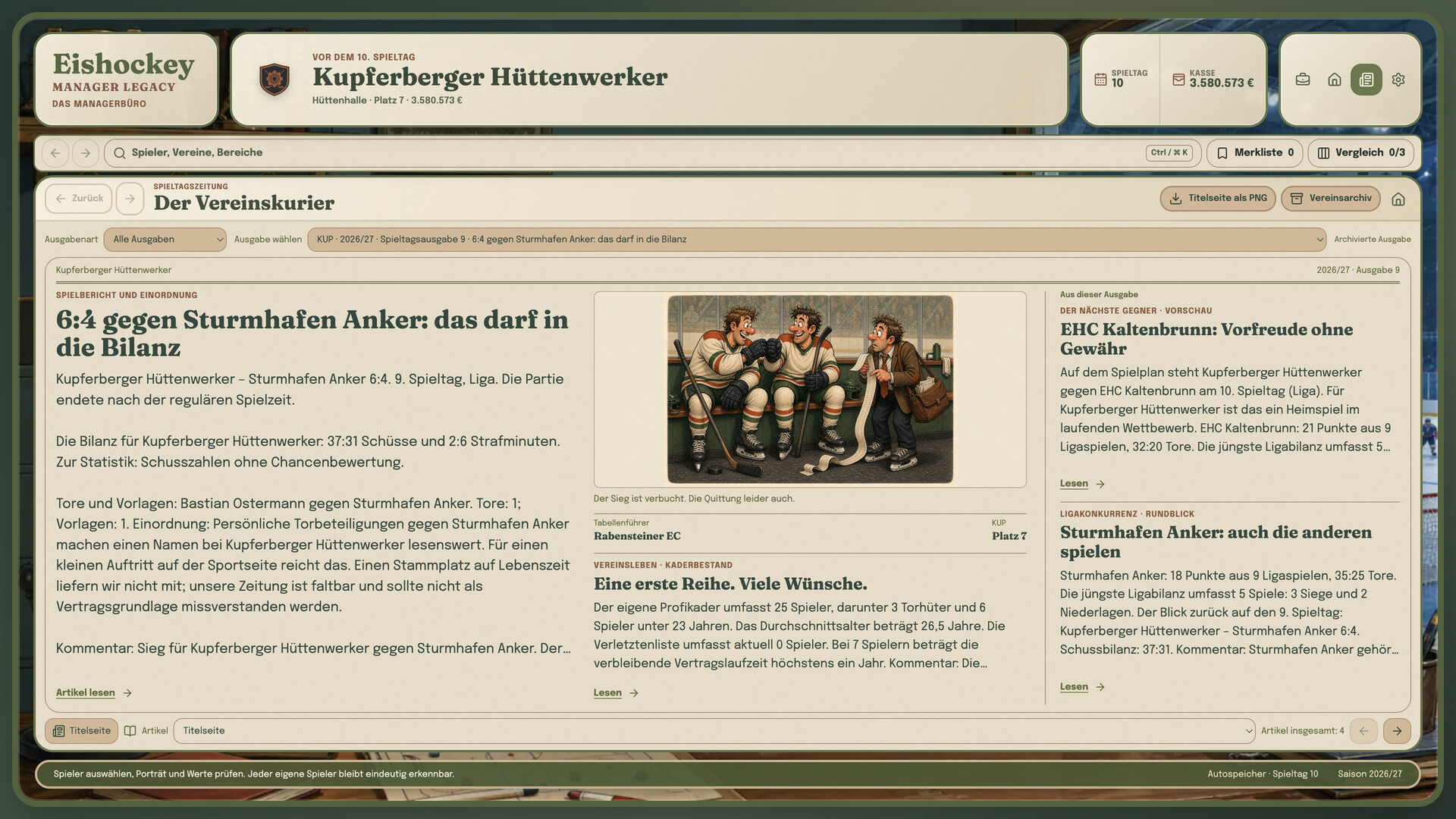
Task: Expand the Ausgabe wählen dropdown
Action: point(817,240)
